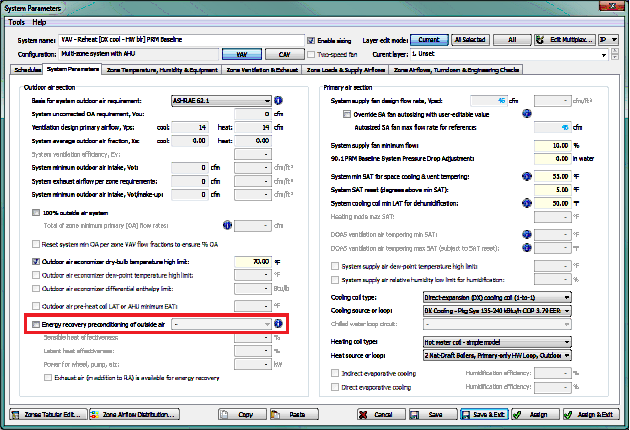
Task: Click info icon beside ASHRAE 62.1 dropdown
Action: (280, 101)
